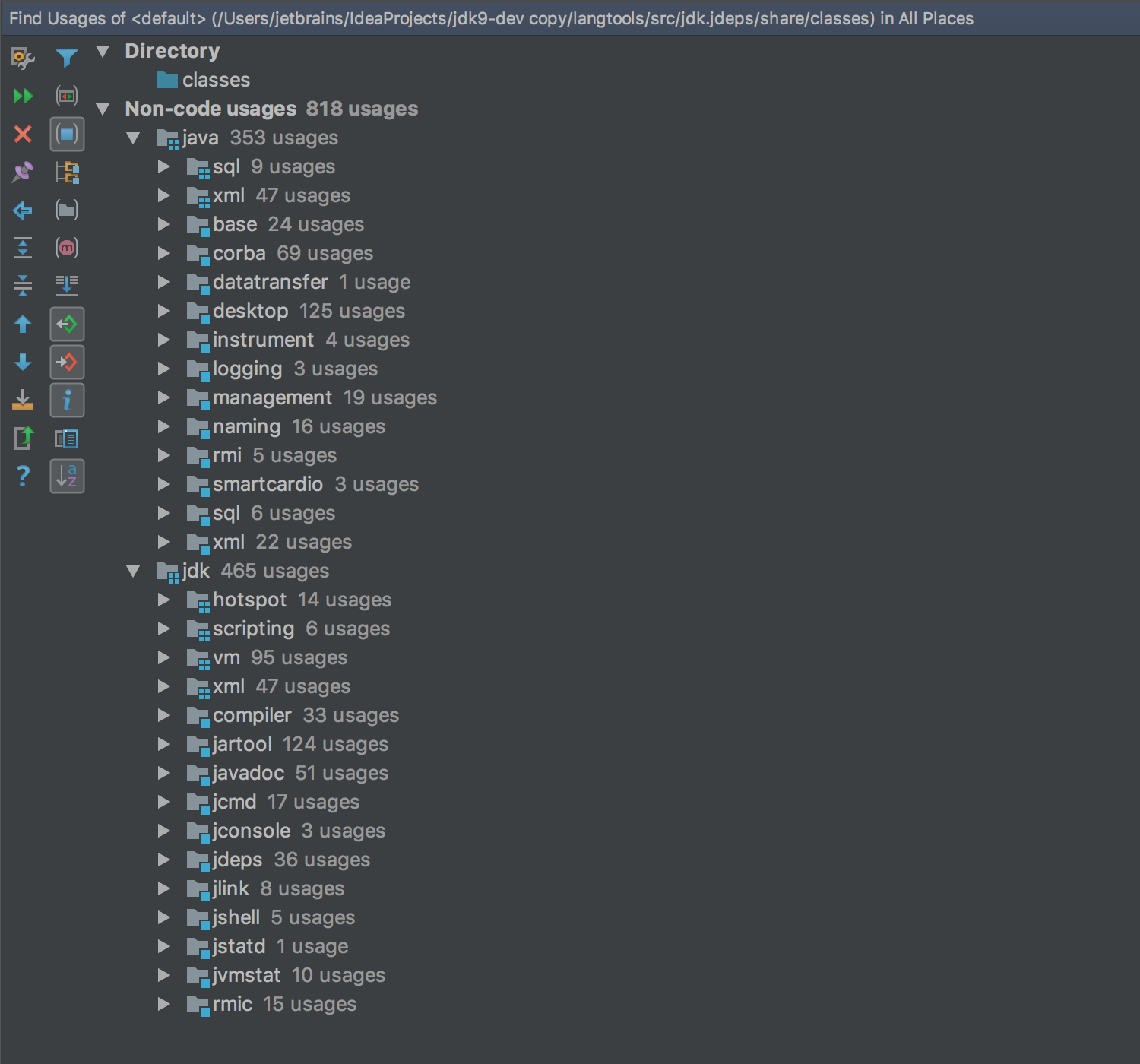Close the usages tab with red X
Viewport: 1140px width, 1064px height.
pos(23,135)
